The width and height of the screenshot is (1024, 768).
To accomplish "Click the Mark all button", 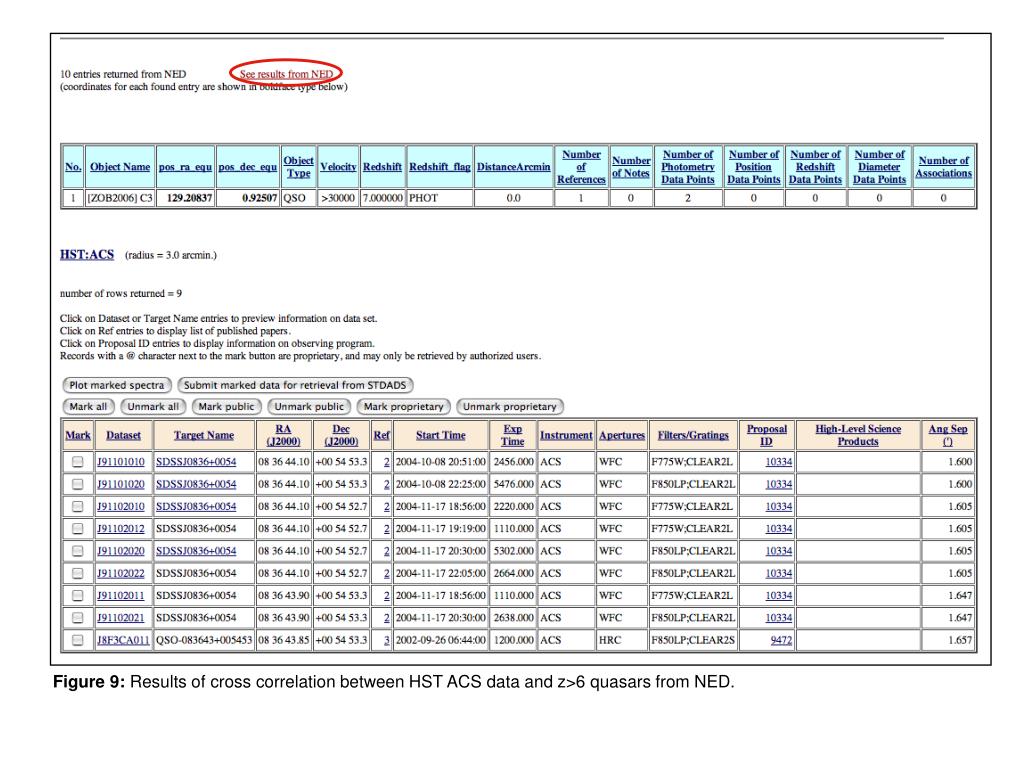I will pyautogui.click(x=88, y=406).
